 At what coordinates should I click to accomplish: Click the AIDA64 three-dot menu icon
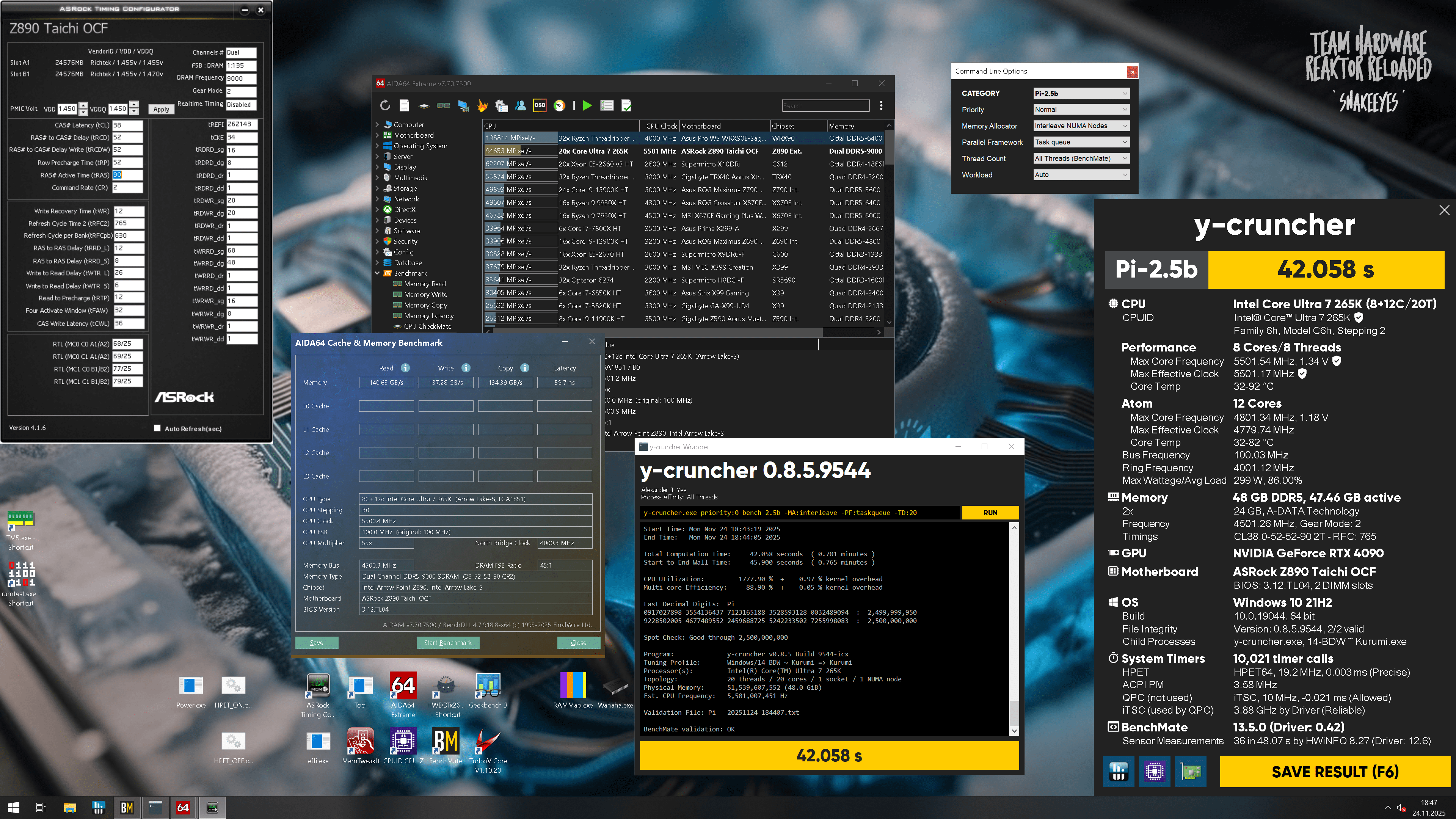880,105
